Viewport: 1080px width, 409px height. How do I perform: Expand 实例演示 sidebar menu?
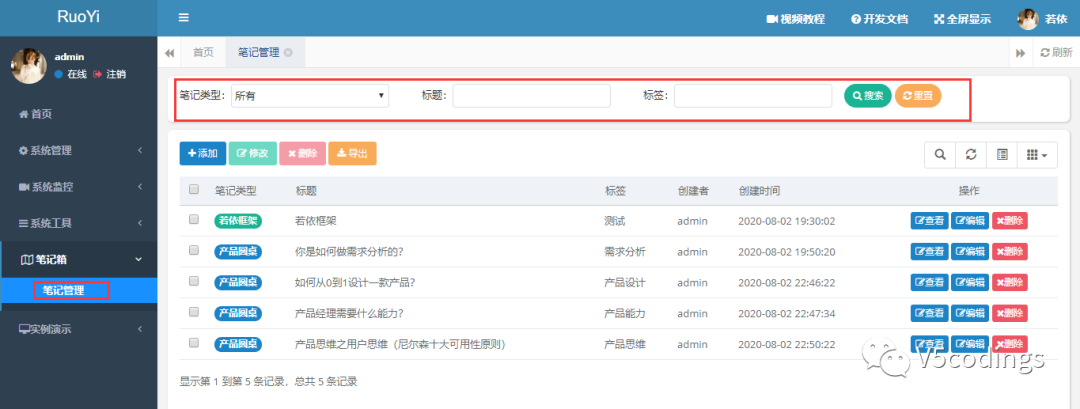click(79, 329)
